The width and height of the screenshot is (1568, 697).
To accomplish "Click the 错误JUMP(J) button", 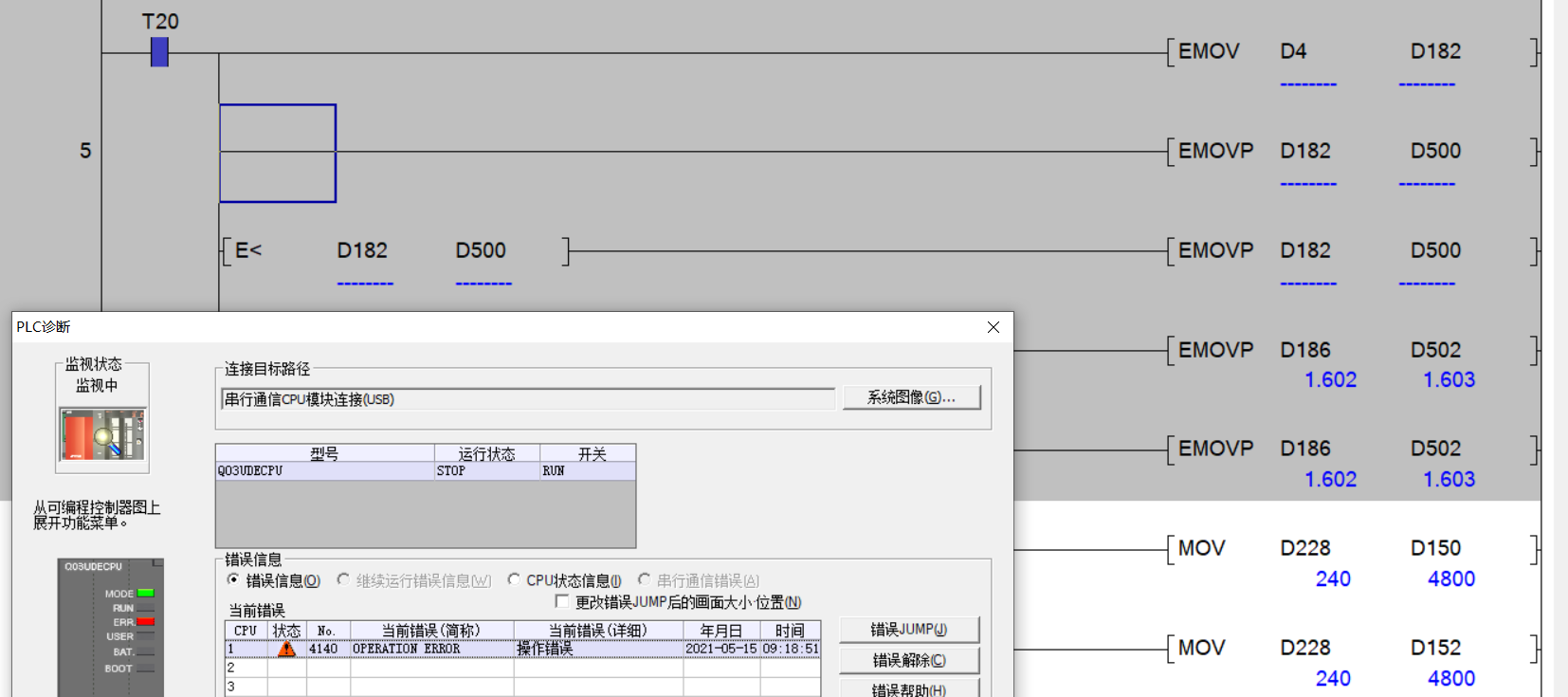I will (908, 630).
